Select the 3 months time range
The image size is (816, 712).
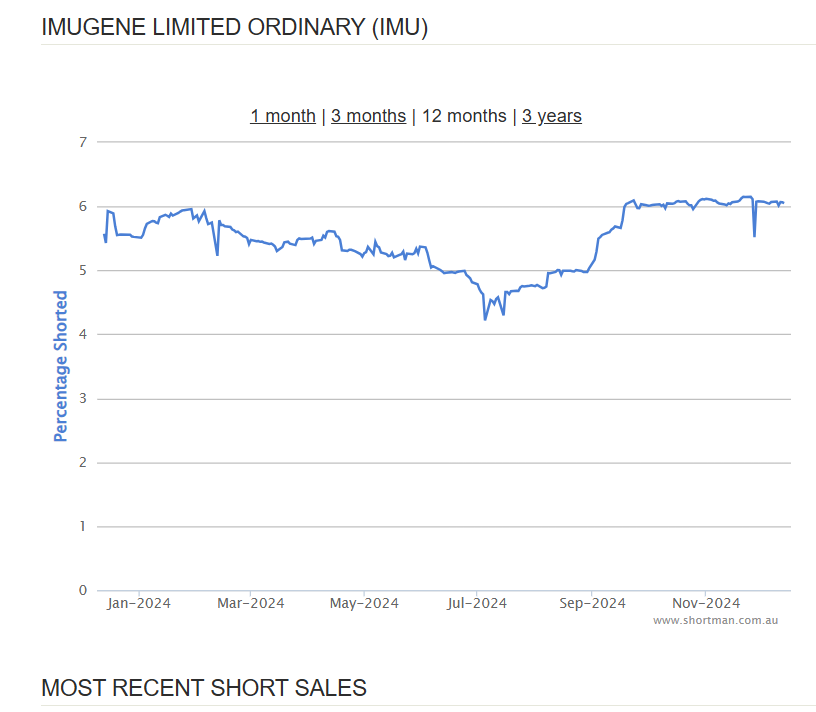tap(368, 116)
